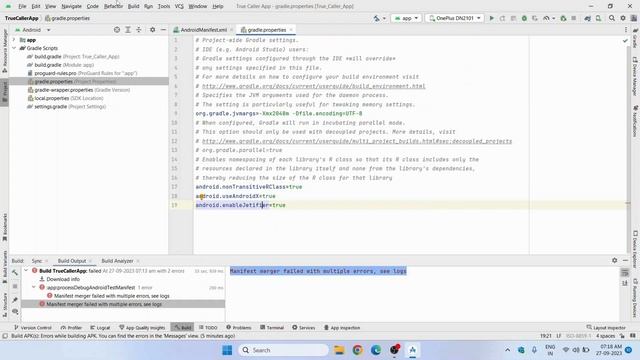Open the Gradle user guide build_environment link
640x360 pixels.
point(313,86)
